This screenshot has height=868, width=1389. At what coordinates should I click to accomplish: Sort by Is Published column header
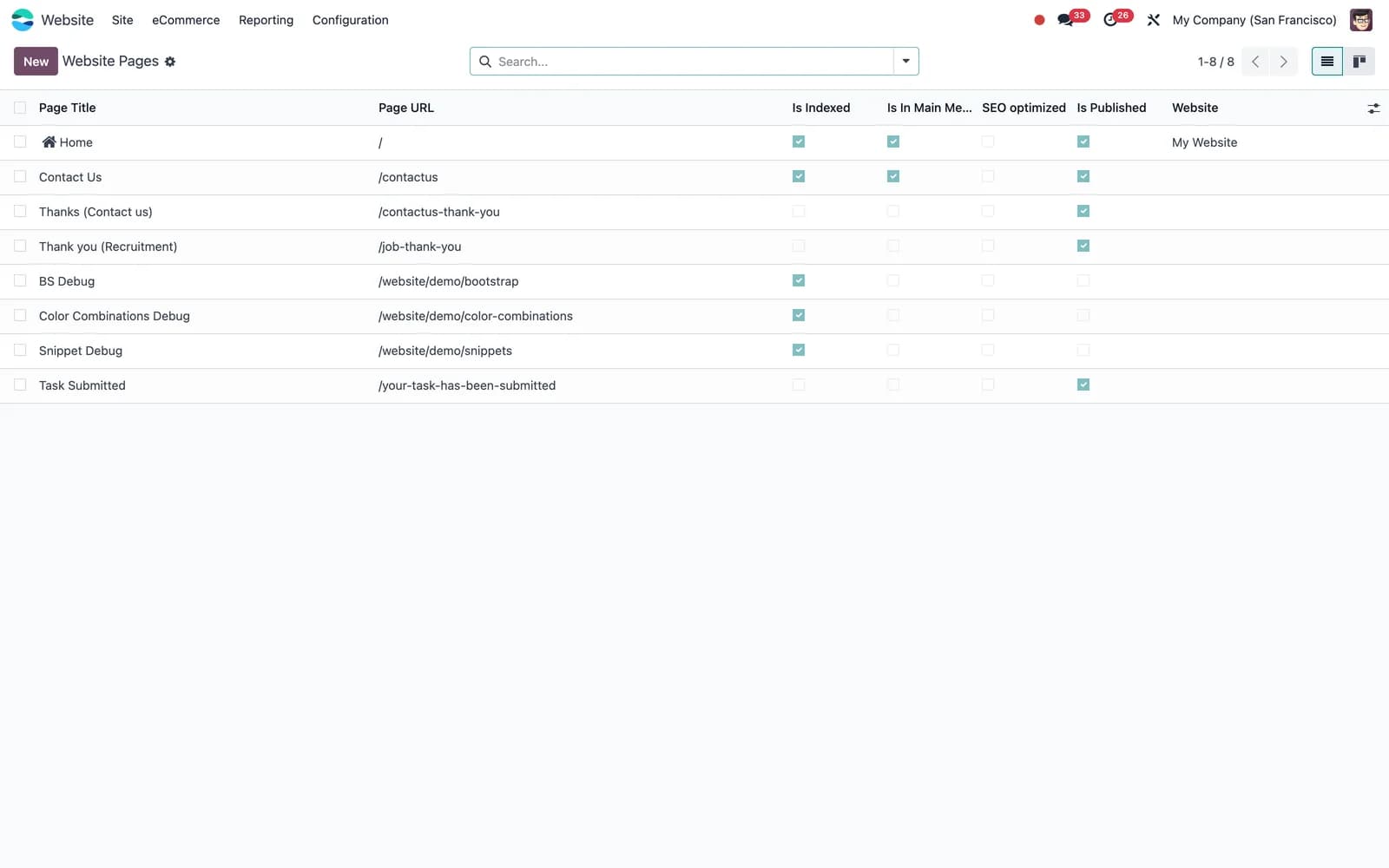coord(1111,108)
